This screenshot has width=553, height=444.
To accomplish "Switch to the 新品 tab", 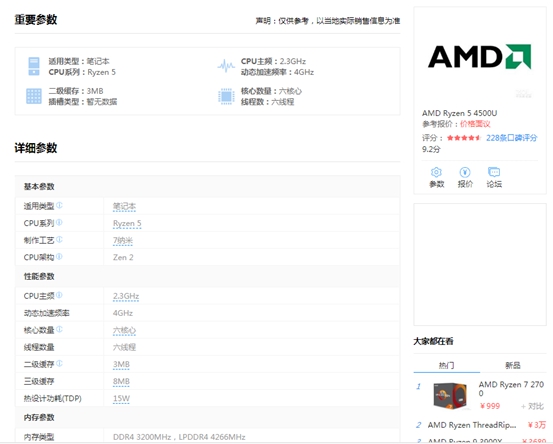I will pyautogui.click(x=513, y=365).
